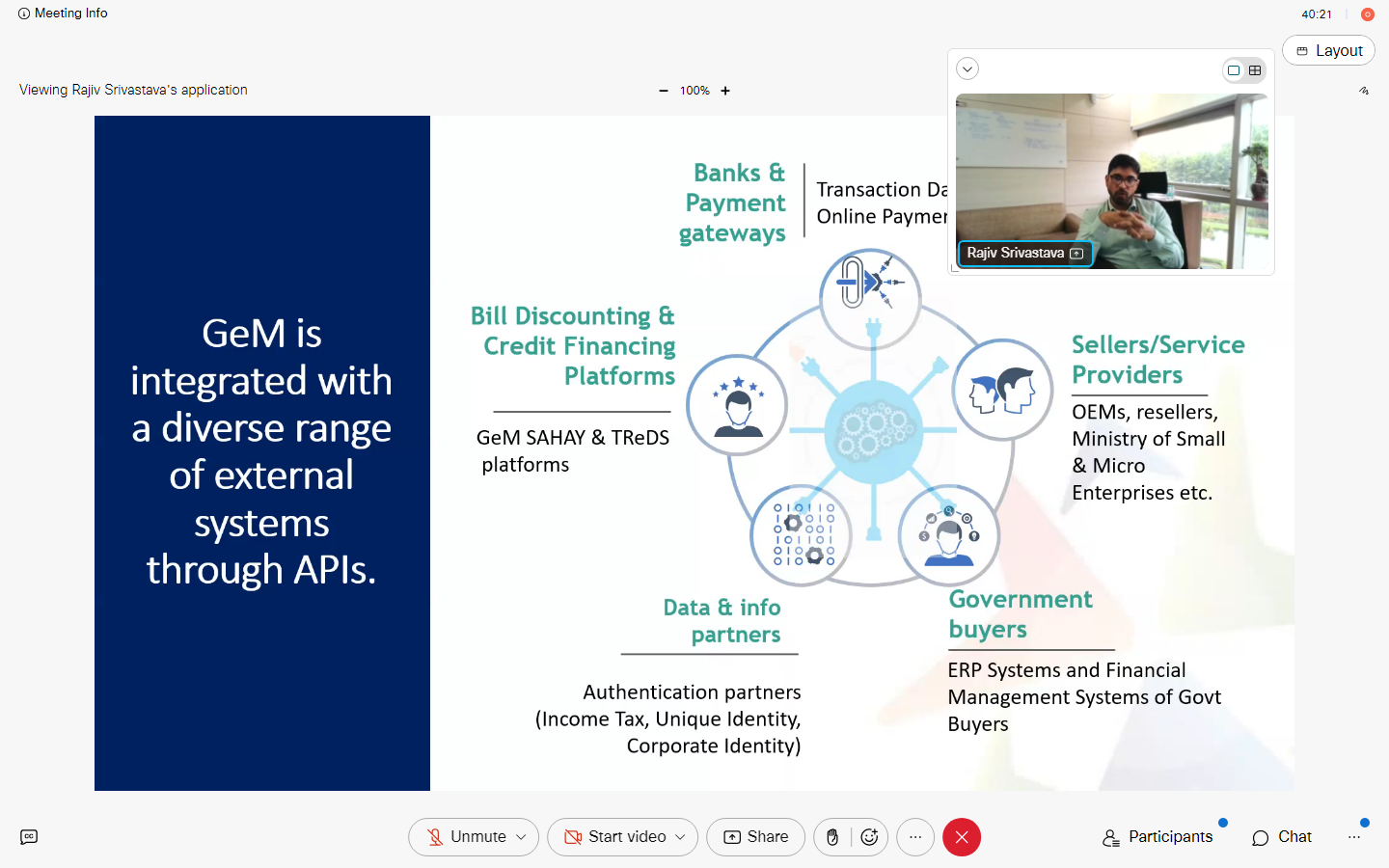The image size is (1389, 868).
Task: Click 'GeM SAHAY & TReDS platforms' text
Action: coord(573,450)
